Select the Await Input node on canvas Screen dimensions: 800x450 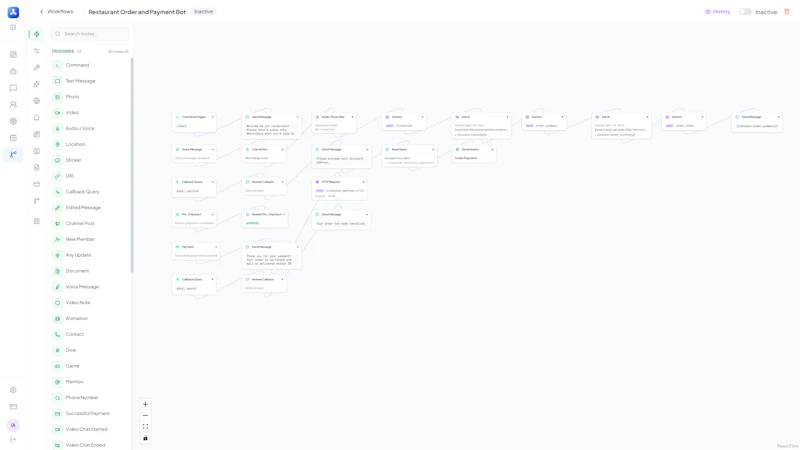409,156
